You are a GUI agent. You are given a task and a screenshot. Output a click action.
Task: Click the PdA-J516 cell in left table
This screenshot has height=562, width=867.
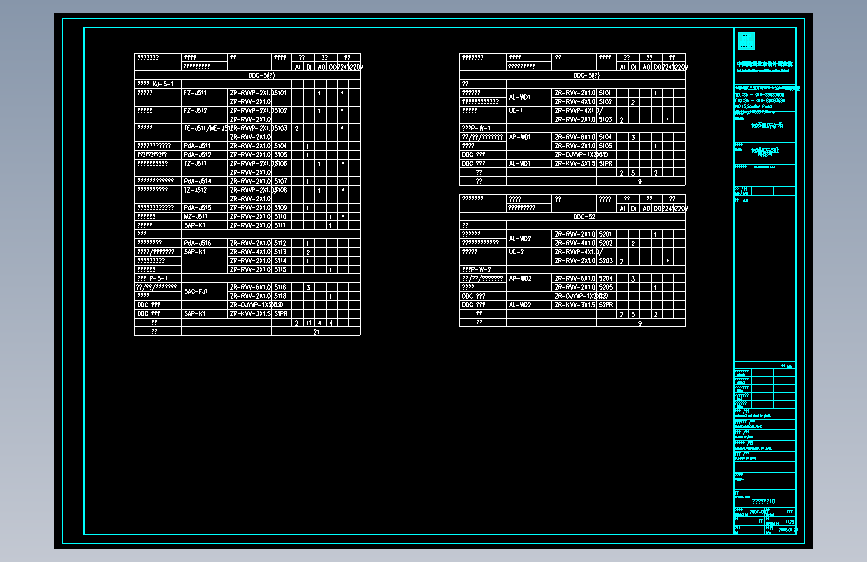pos(205,243)
